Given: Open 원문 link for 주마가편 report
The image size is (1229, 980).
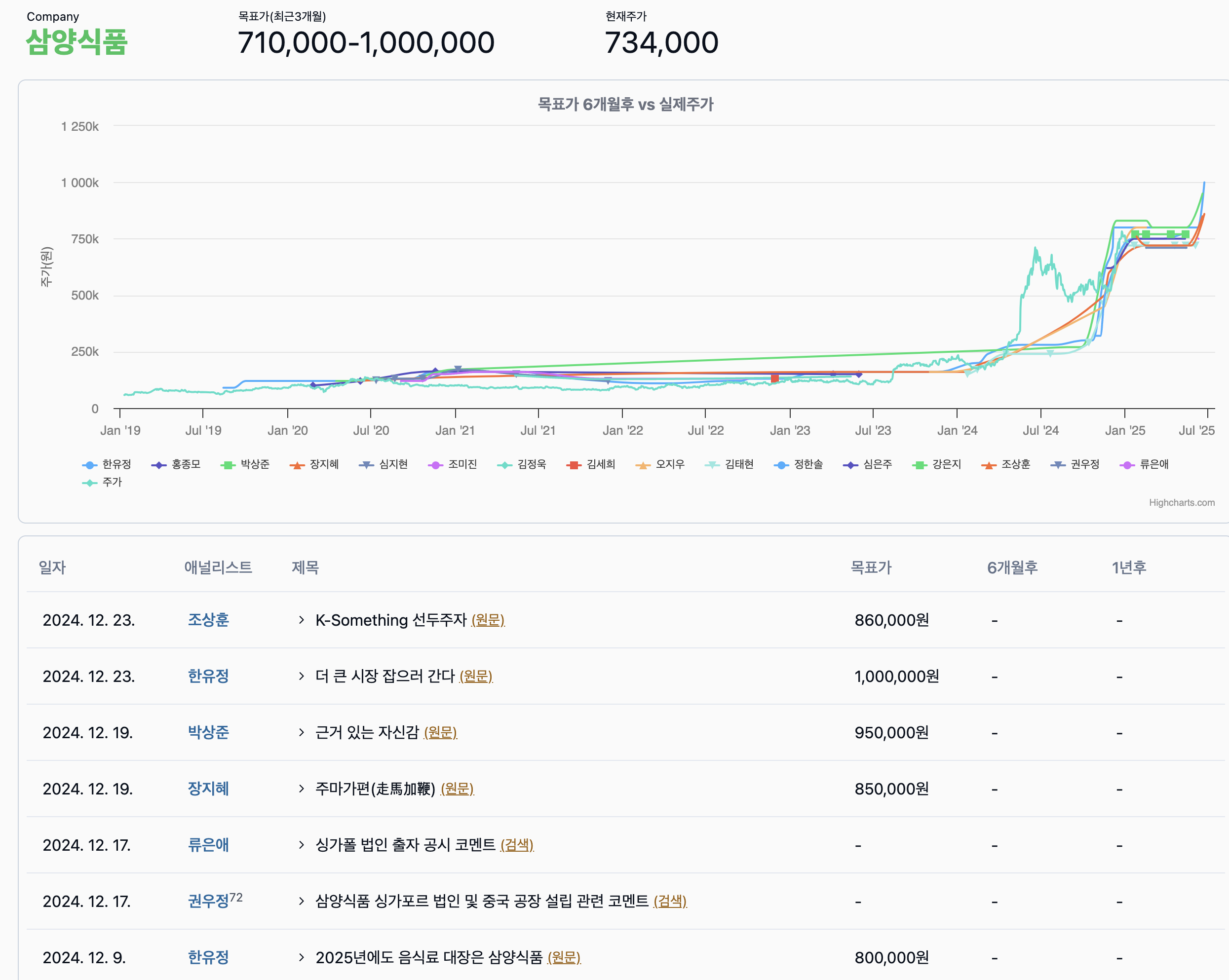Looking at the screenshot, I should coord(458,789).
